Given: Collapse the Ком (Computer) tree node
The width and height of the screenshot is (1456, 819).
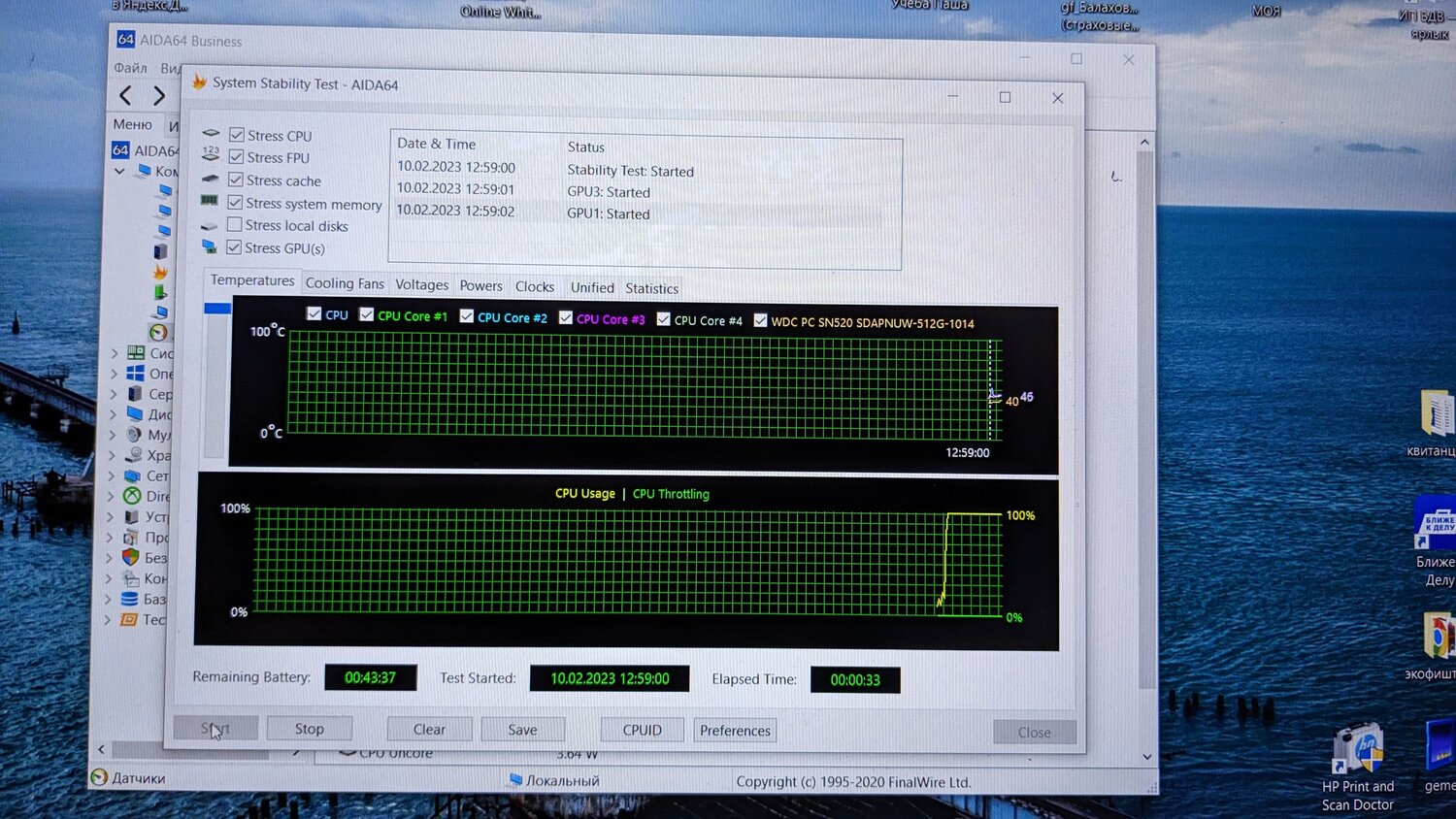Looking at the screenshot, I should pyautogui.click(x=119, y=171).
